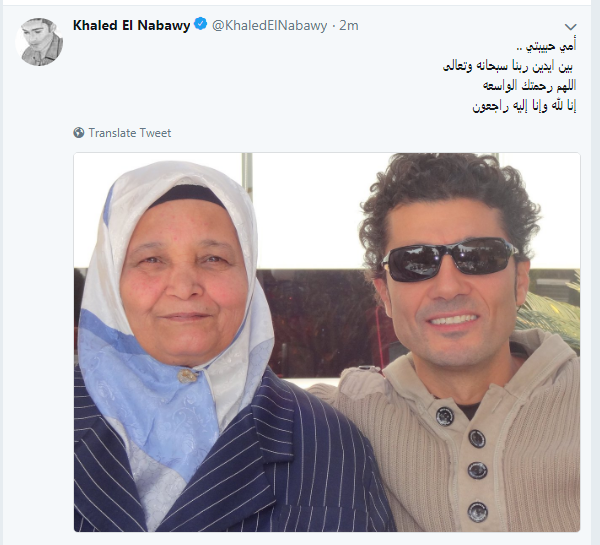This screenshot has height=545, width=600.
Task: Click the top button on beige cardigan
Action: click(445, 416)
